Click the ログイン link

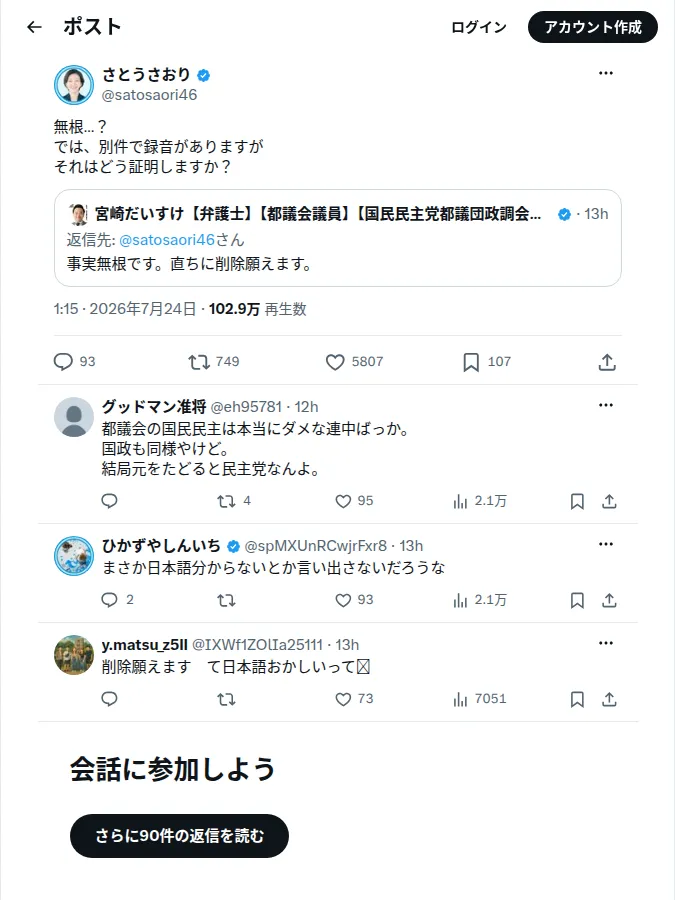(479, 27)
